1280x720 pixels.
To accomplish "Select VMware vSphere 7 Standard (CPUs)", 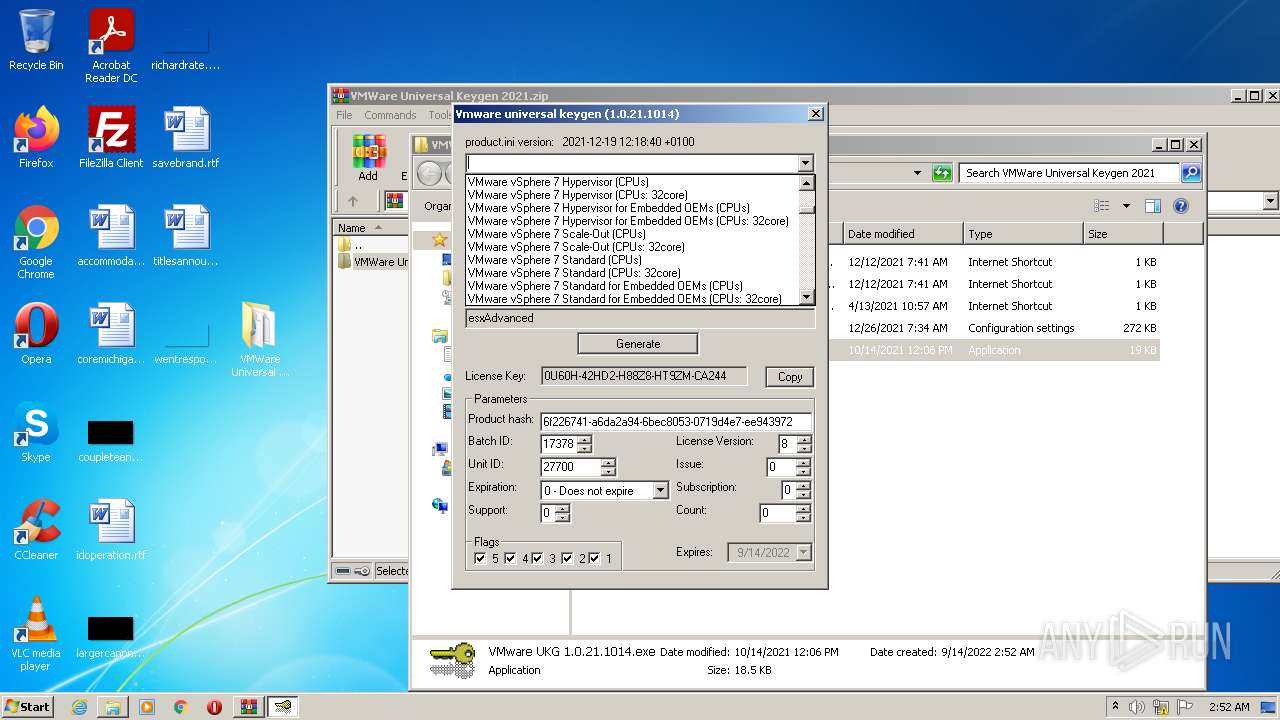I will point(555,260).
